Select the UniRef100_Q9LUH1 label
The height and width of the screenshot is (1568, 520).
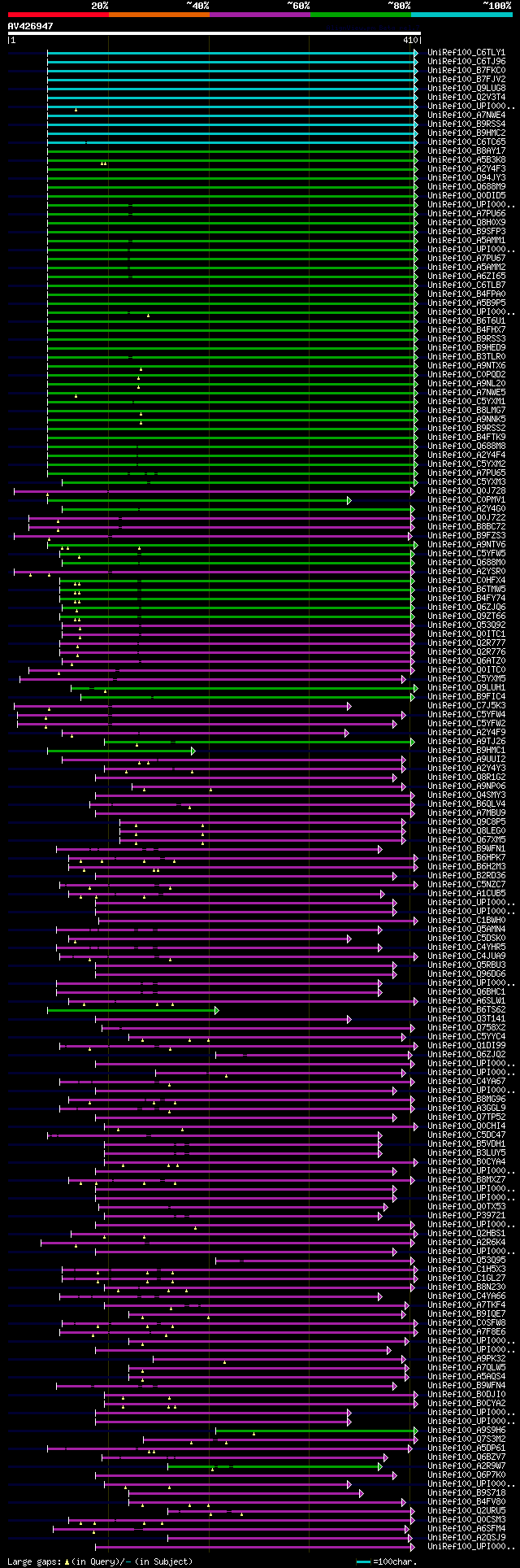466,687
